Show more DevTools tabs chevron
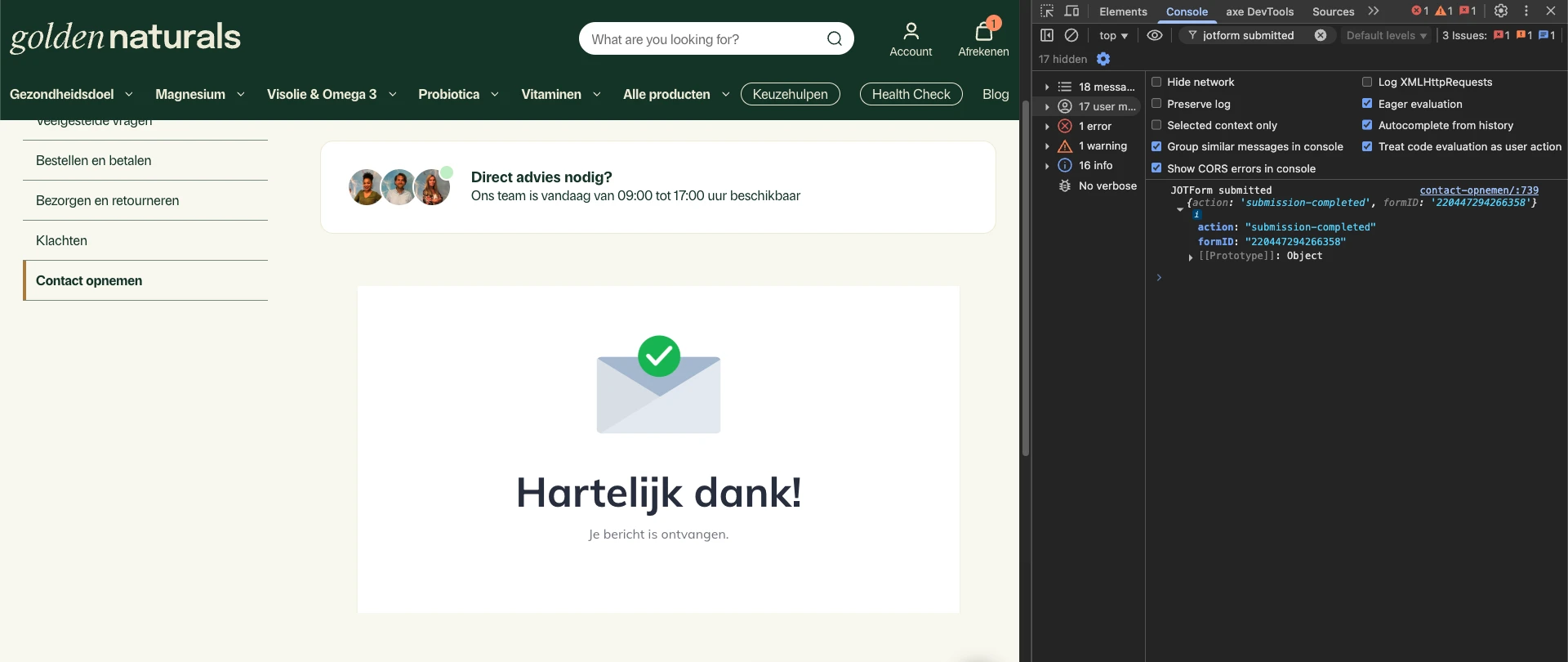Image resolution: width=1568 pixels, height=662 pixels. 1374,11
